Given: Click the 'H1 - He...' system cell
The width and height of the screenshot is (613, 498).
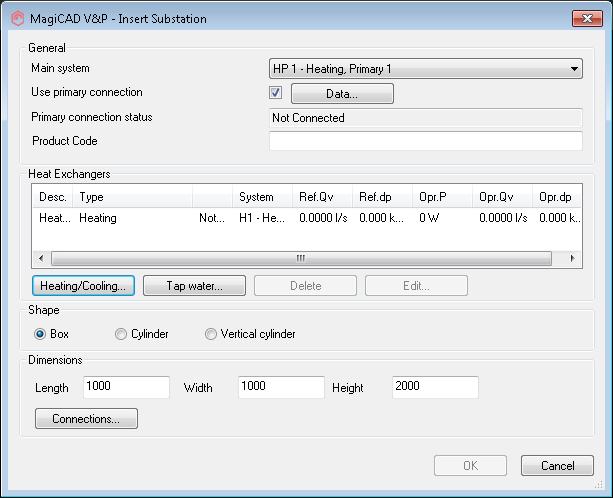Looking at the screenshot, I should (x=262, y=218).
